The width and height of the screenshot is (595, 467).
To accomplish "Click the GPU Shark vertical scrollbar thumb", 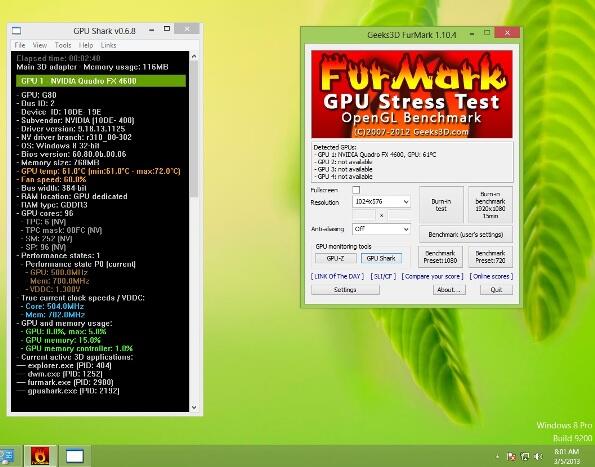I will [x=194, y=129].
